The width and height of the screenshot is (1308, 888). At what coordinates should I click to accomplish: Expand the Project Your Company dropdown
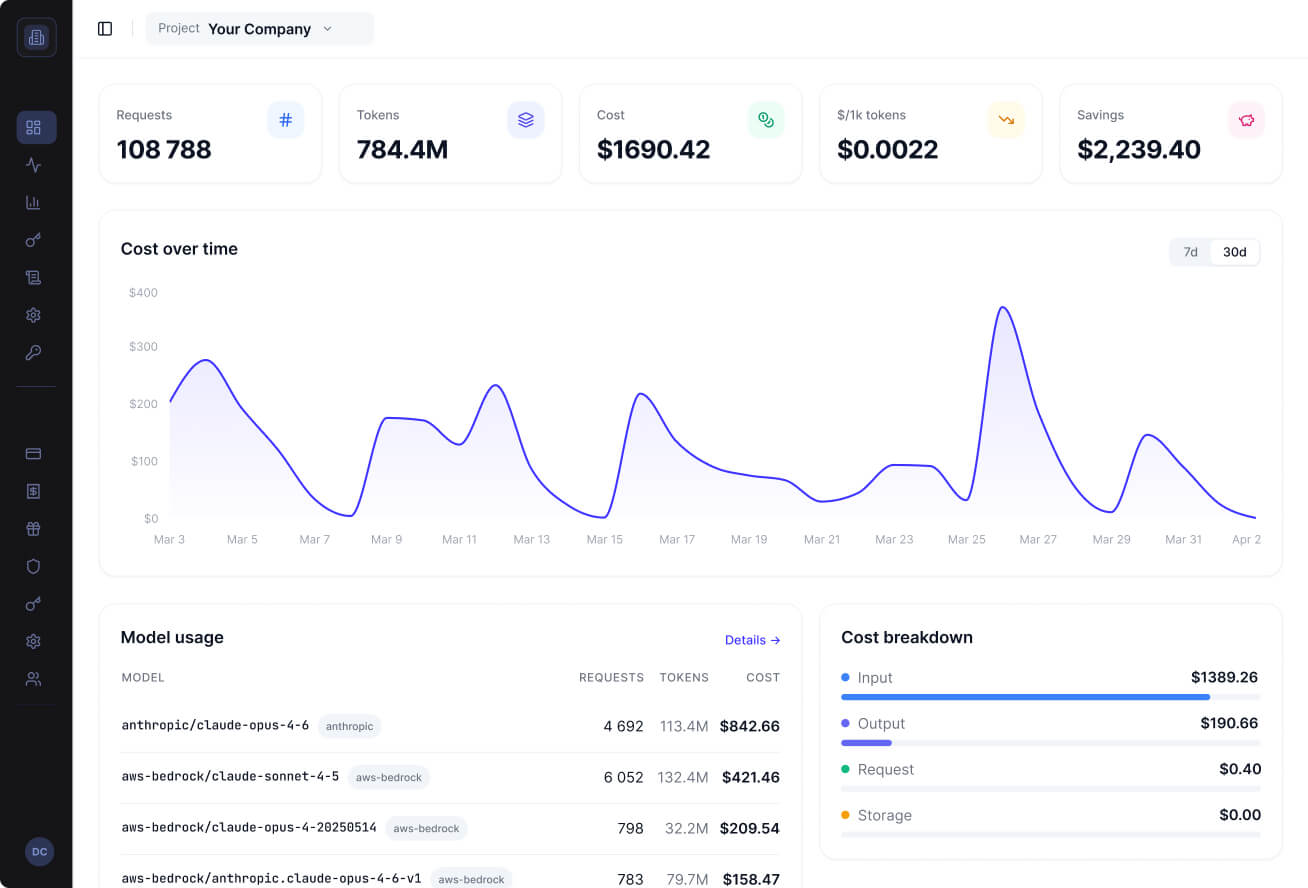(260, 29)
